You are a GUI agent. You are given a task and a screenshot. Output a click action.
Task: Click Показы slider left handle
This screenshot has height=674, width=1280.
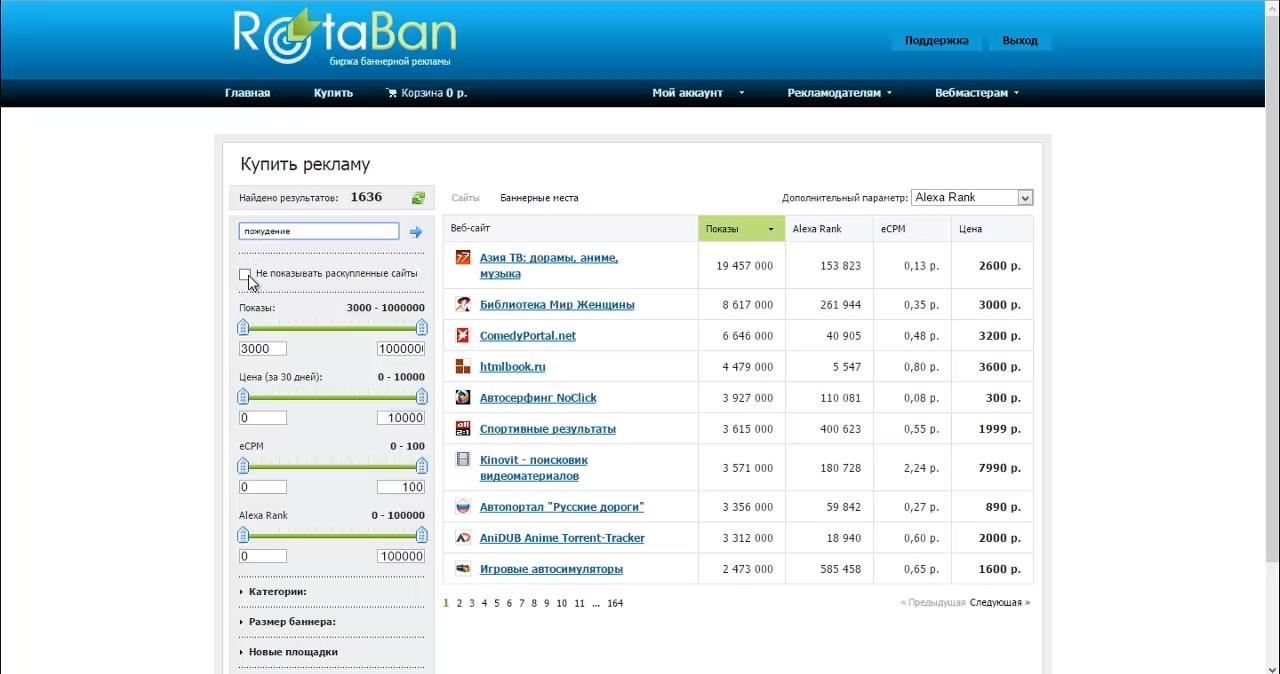(x=243, y=328)
